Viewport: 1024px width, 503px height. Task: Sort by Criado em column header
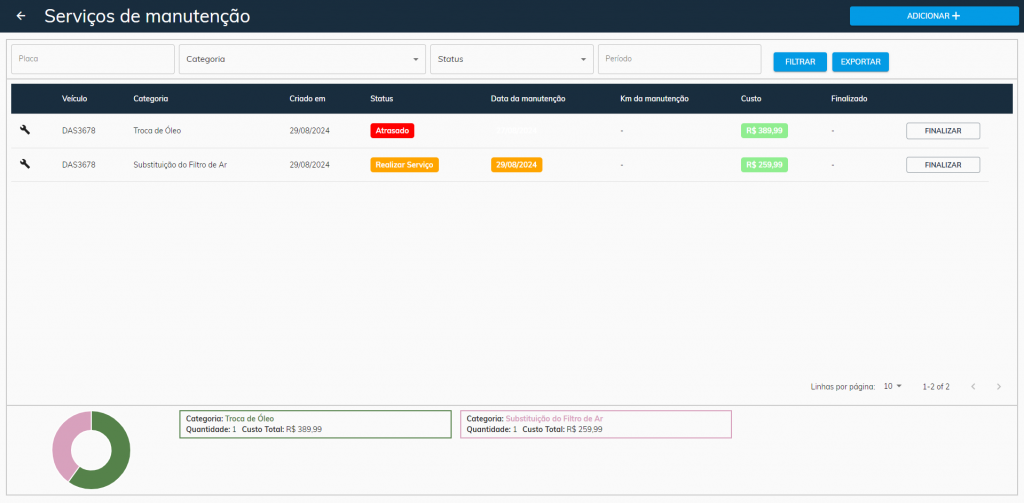tap(307, 99)
